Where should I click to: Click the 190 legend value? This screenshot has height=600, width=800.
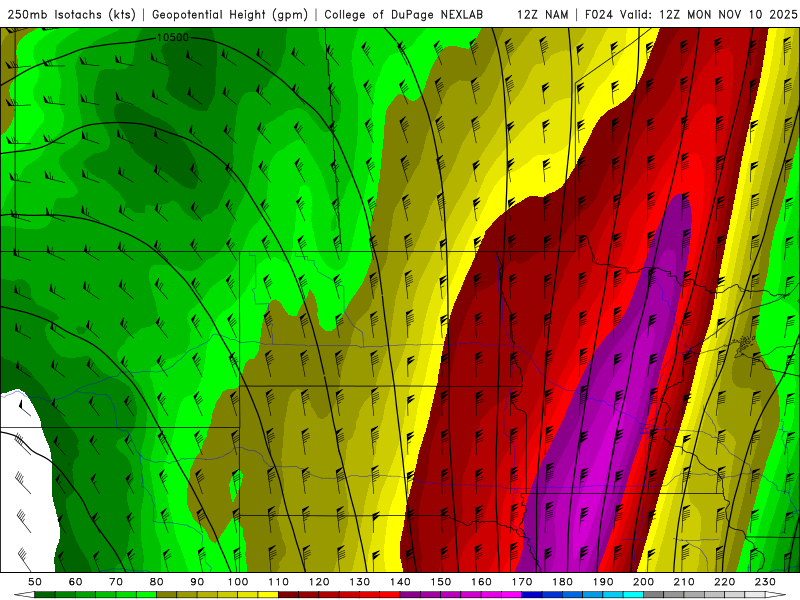(x=603, y=582)
